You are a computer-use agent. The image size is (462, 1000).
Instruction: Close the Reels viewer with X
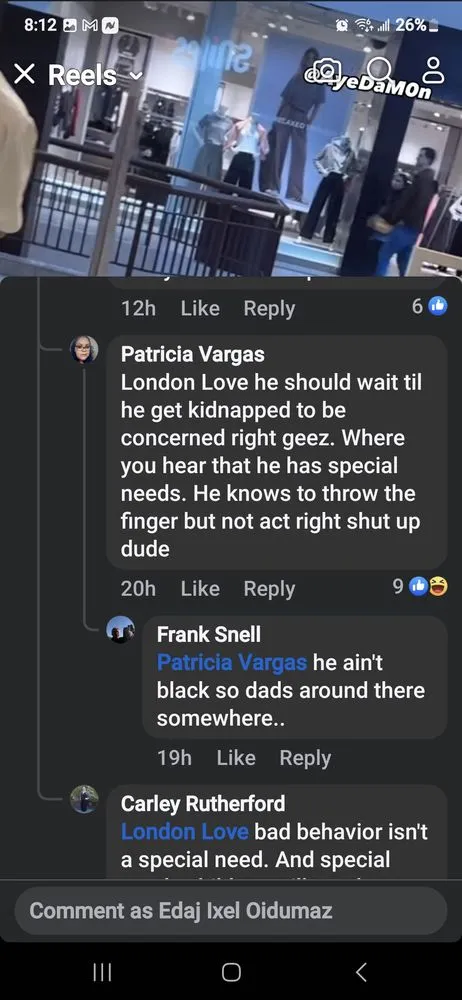coord(24,75)
